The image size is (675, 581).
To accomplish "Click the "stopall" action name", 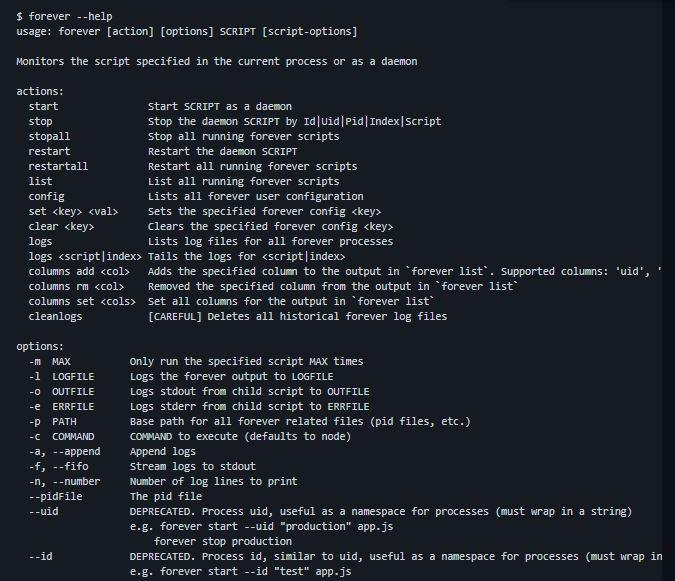I will point(49,136).
